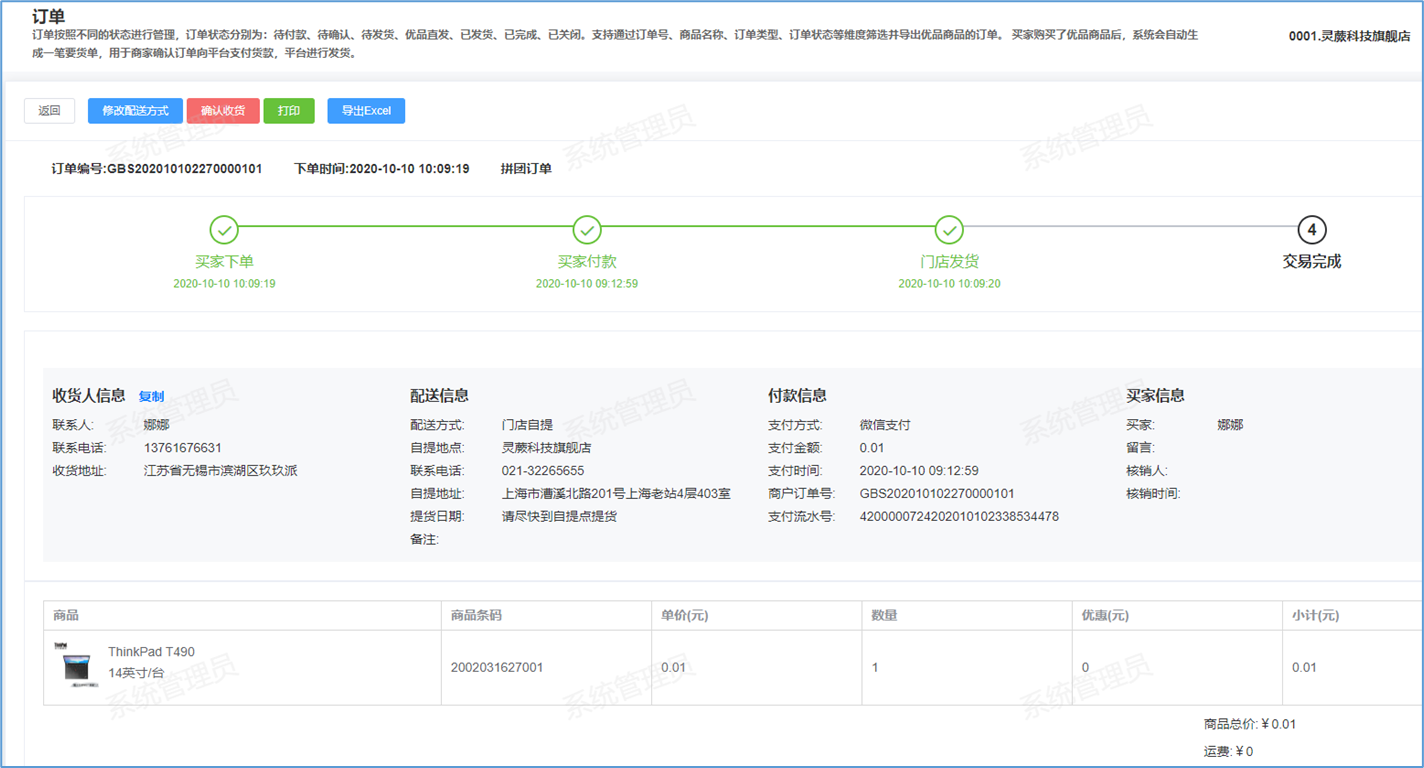Click the 商品条码 column header
Screen dimensions: 1424x768
[476, 615]
